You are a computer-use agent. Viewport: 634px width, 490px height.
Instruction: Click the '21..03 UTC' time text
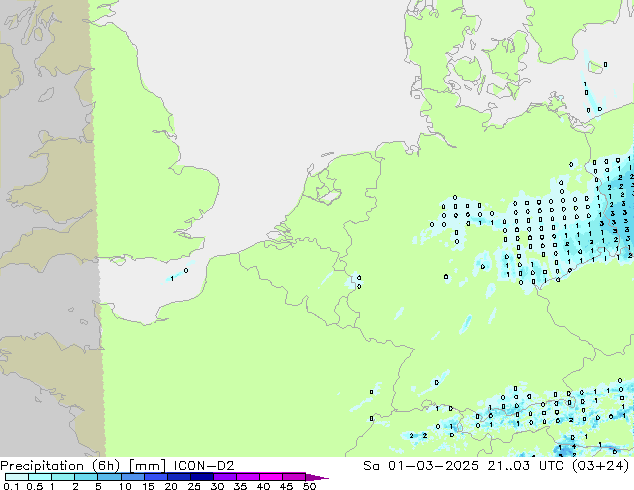tap(526, 465)
